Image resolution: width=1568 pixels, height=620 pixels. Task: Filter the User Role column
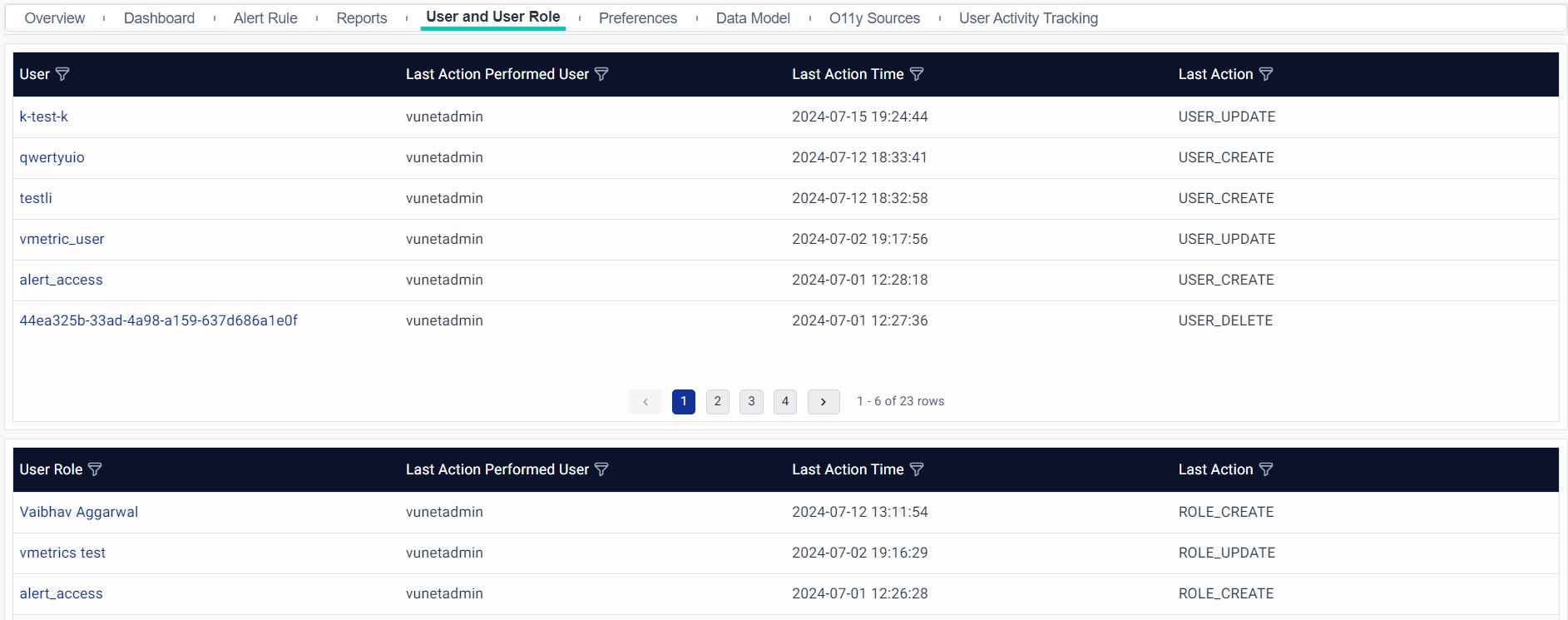tap(95, 469)
